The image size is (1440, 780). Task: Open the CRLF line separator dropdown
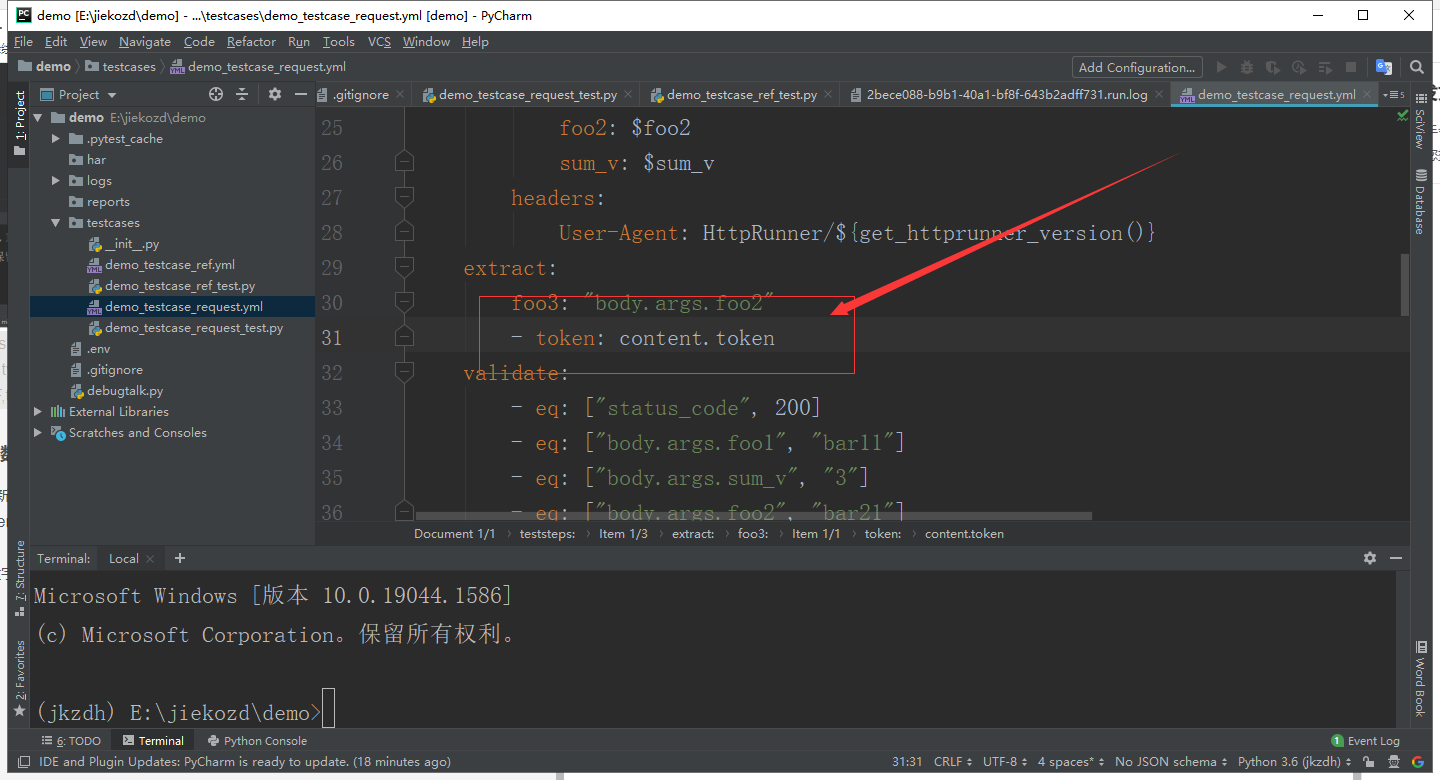[949, 761]
